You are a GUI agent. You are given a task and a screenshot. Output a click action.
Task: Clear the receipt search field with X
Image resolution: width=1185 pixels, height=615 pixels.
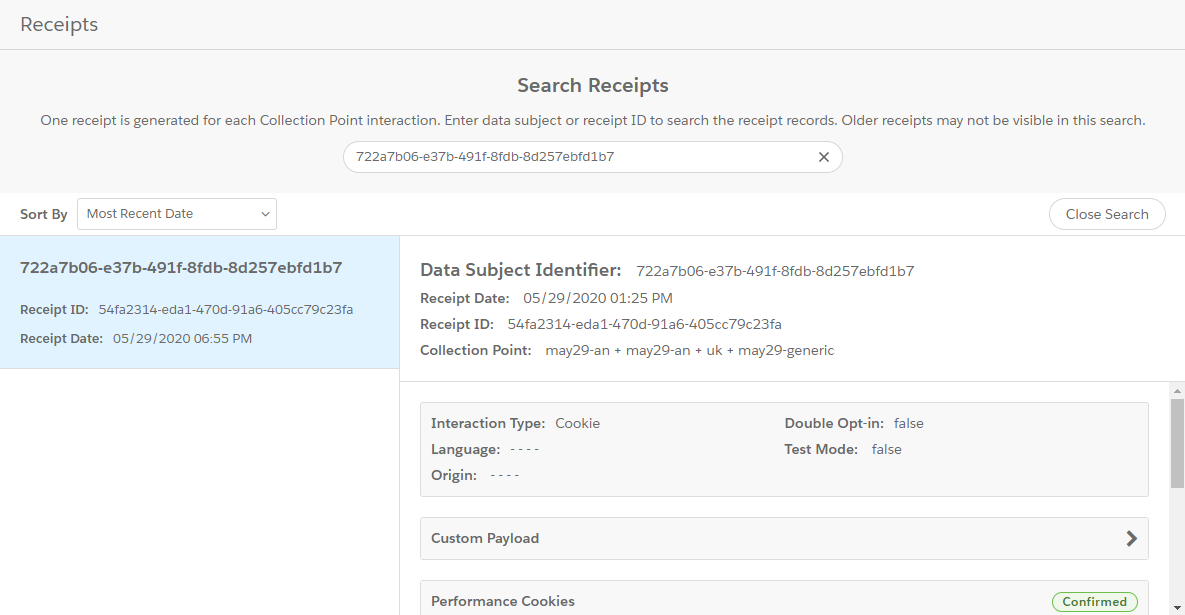click(x=824, y=157)
